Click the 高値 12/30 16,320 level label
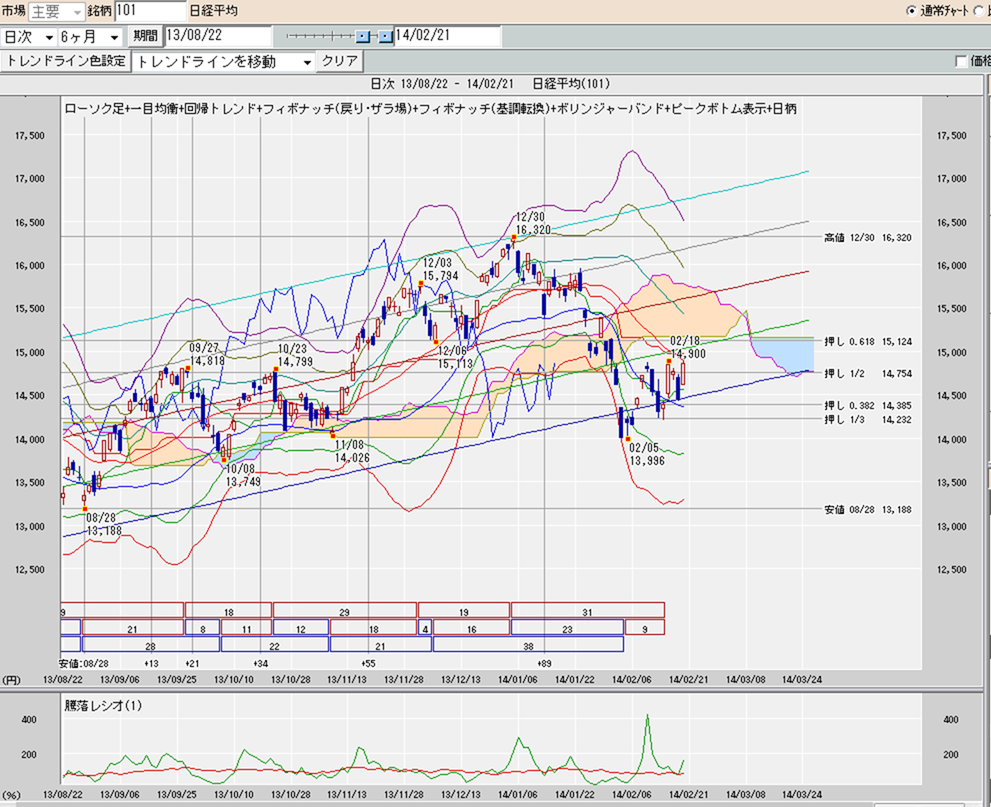991x807 pixels. coord(868,238)
